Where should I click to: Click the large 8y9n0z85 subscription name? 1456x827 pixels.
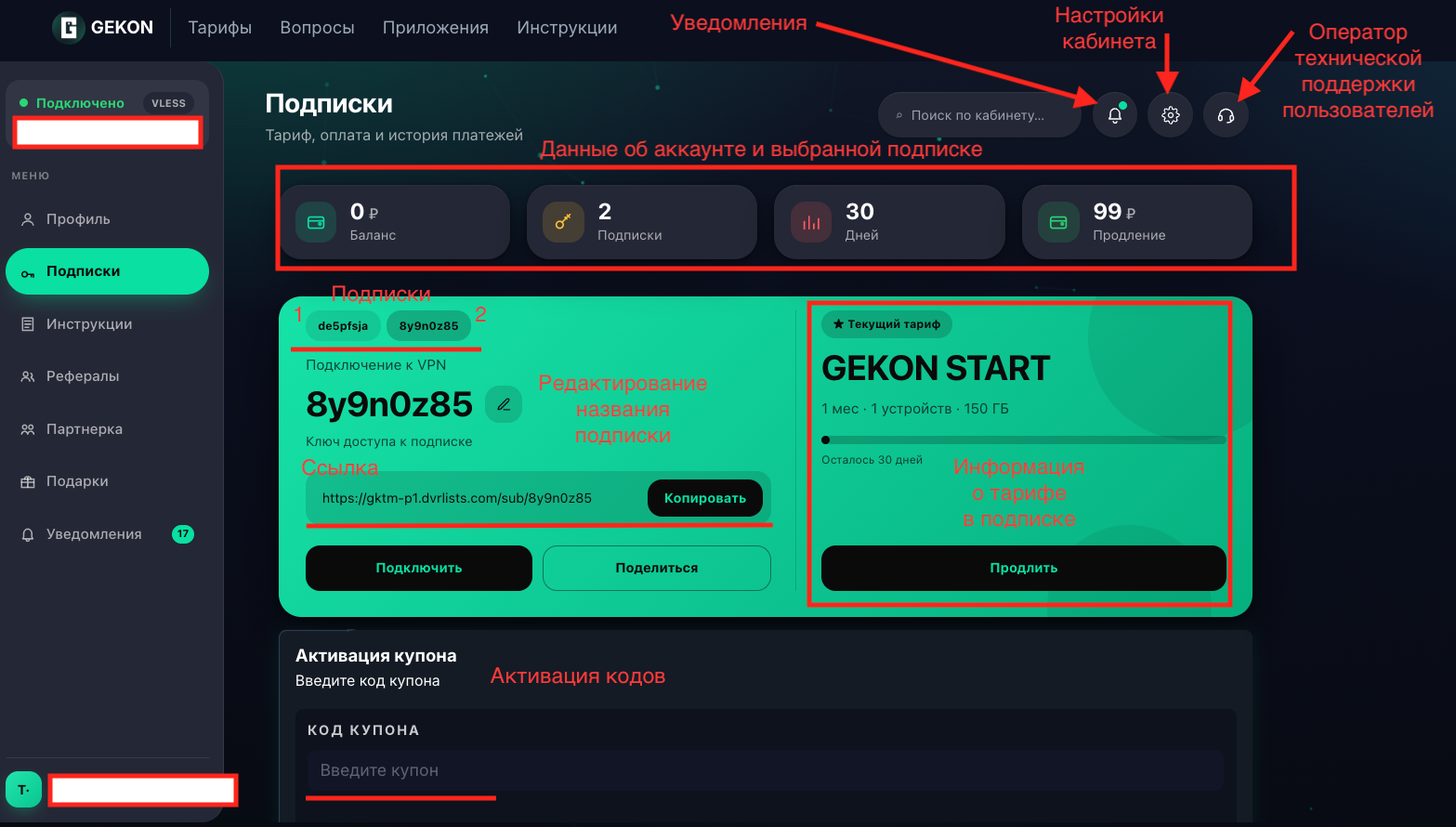(x=389, y=405)
